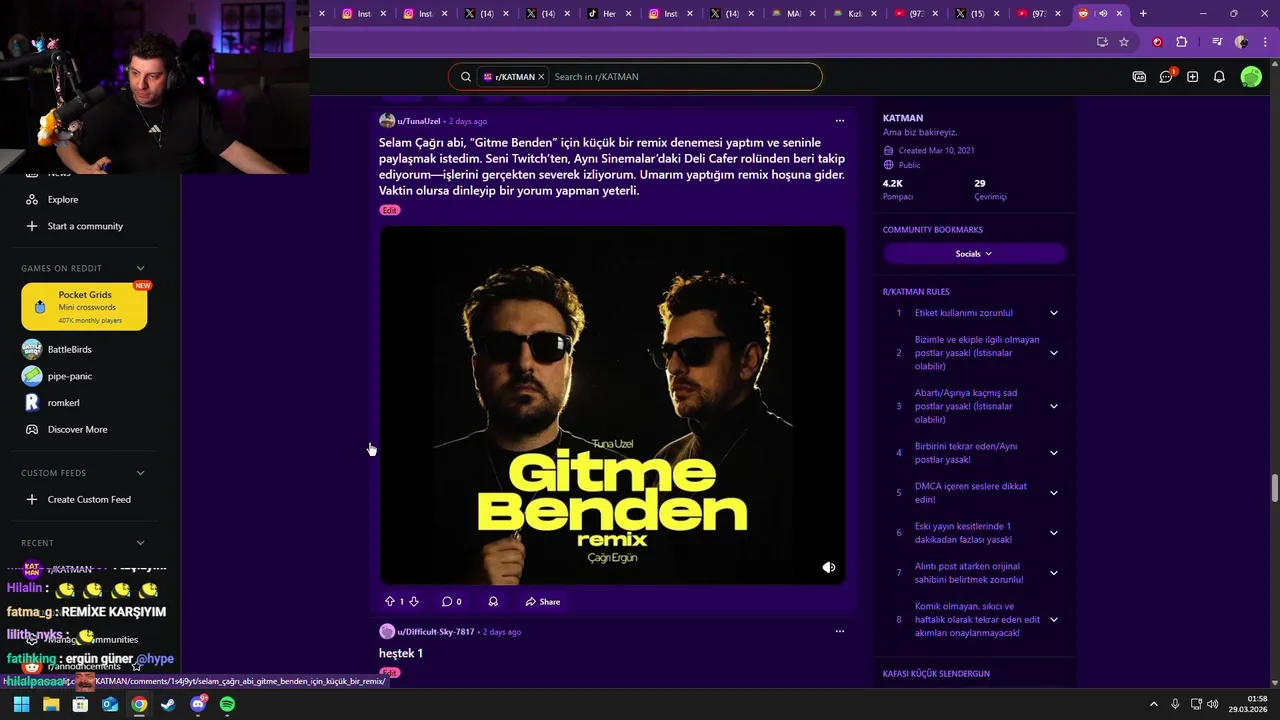Open Chrome media control icon

pos(1217,42)
